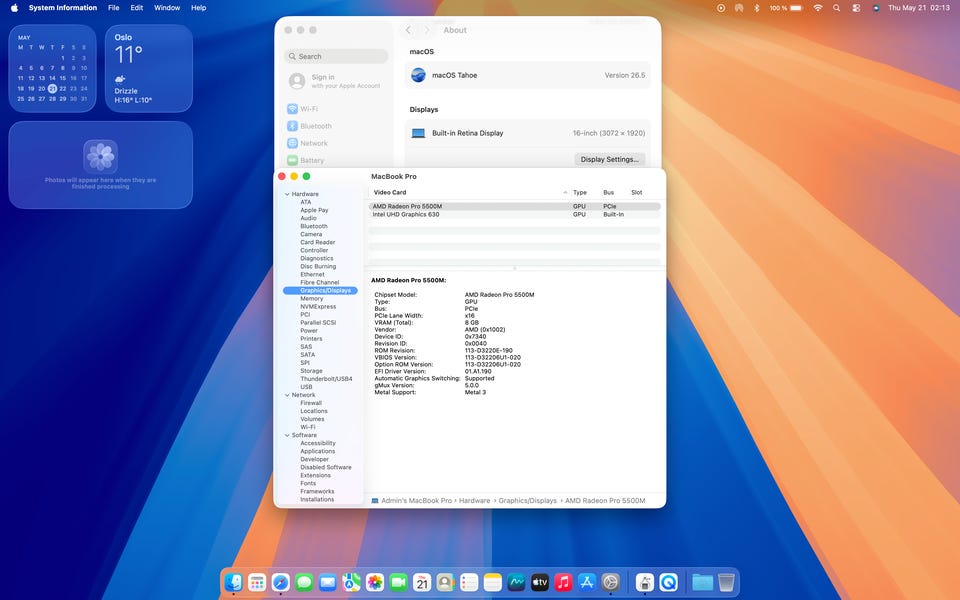Select Intel UHD Graphics 630 row
Screen dimensions: 960x600
pyautogui.click(x=514, y=215)
